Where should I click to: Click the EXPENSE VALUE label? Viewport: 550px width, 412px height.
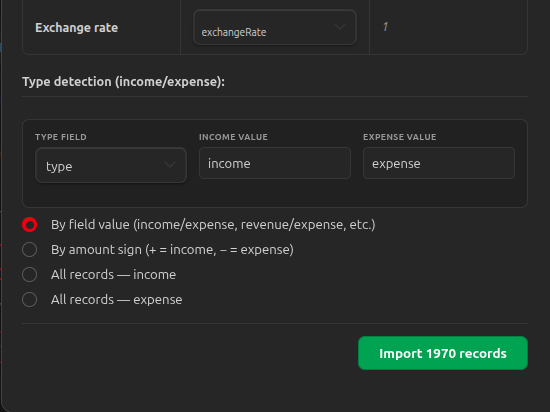tap(400, 137)
